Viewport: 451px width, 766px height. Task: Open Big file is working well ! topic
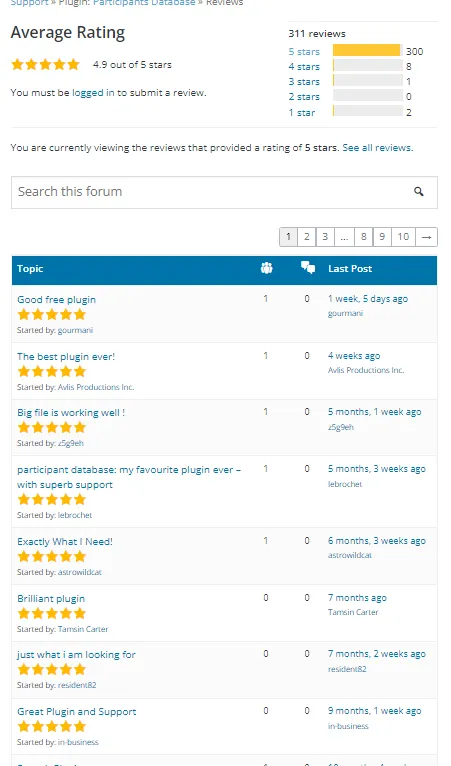pos(71,413)
